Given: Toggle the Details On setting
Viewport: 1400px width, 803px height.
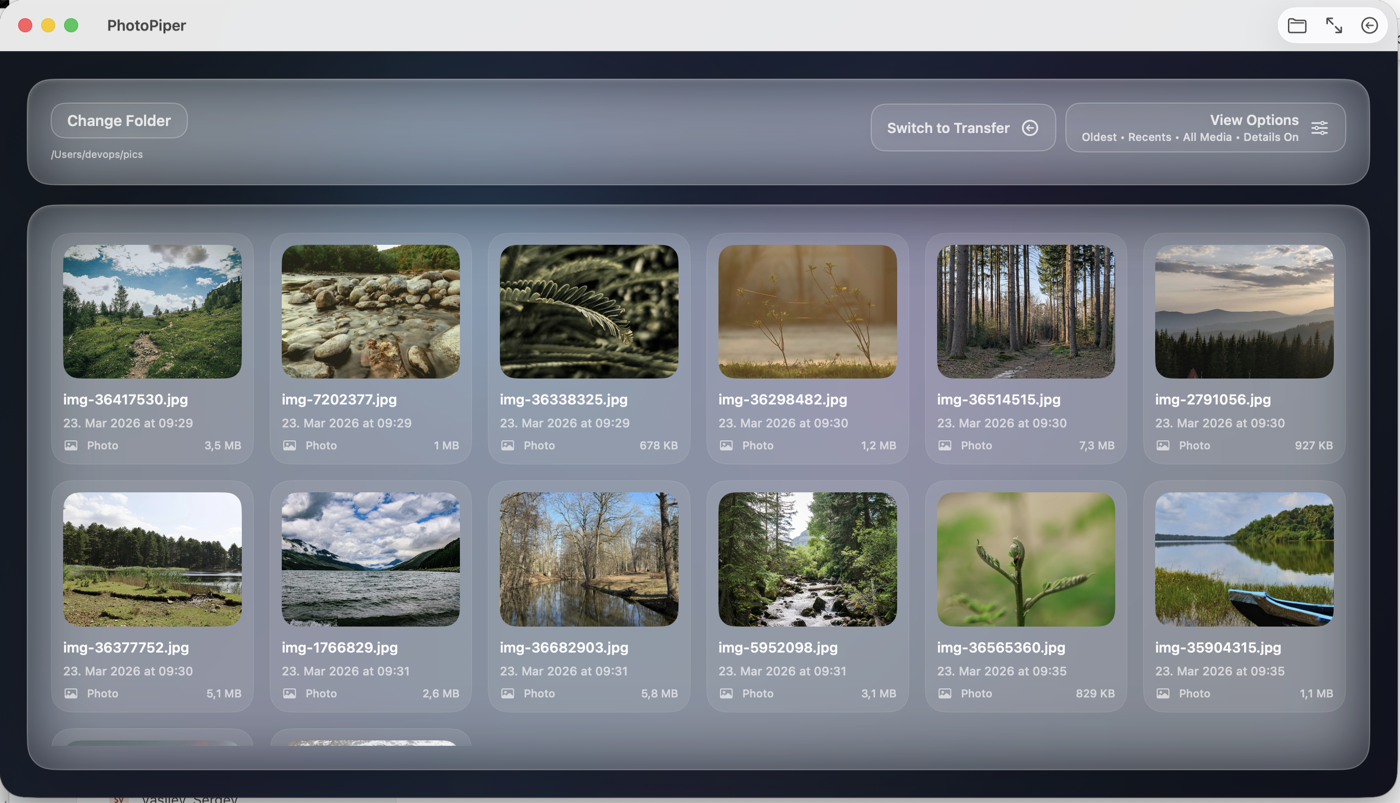Looking at the screenshot, I should [1270, 137].
